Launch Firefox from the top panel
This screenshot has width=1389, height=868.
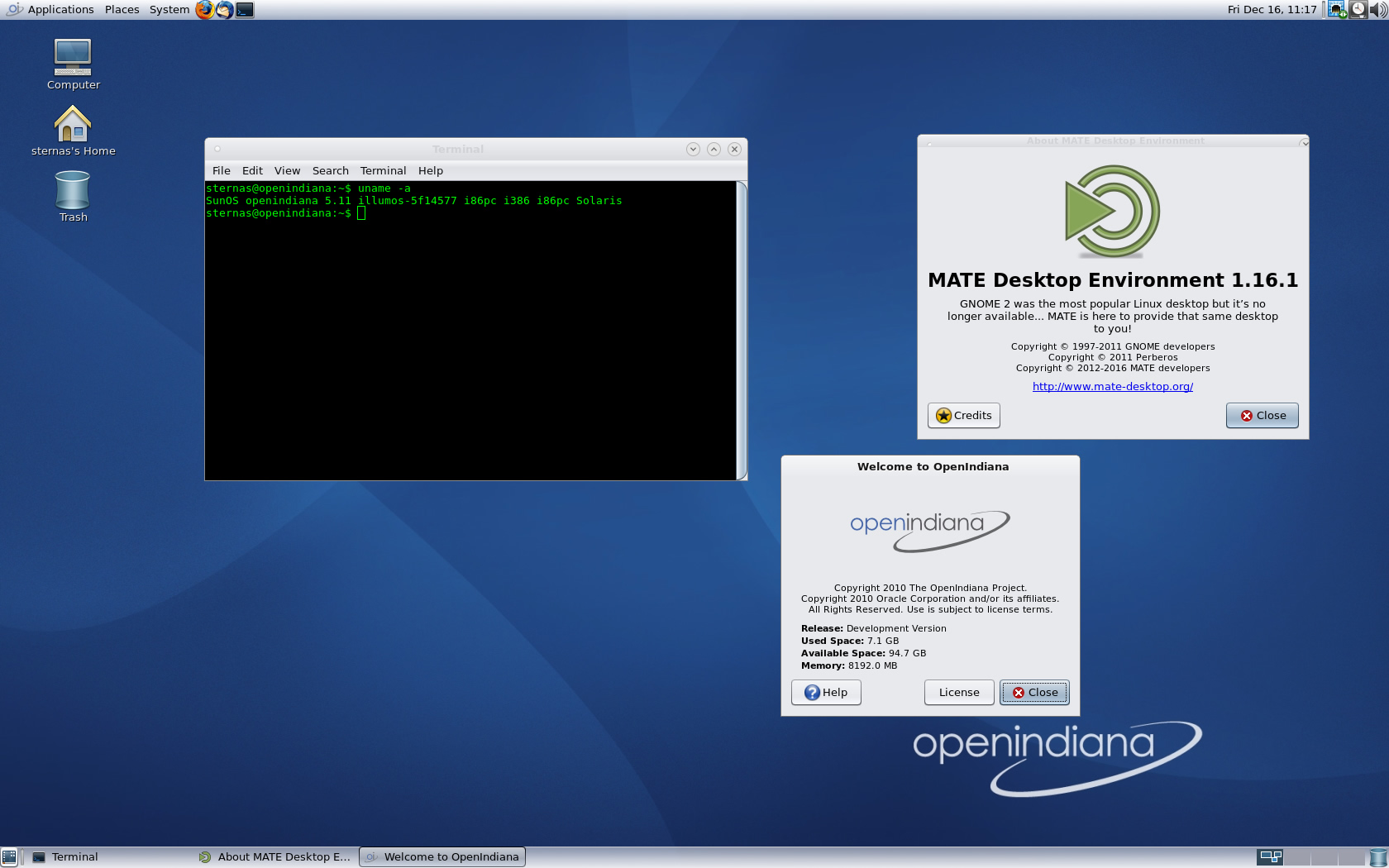coord(204,10)
